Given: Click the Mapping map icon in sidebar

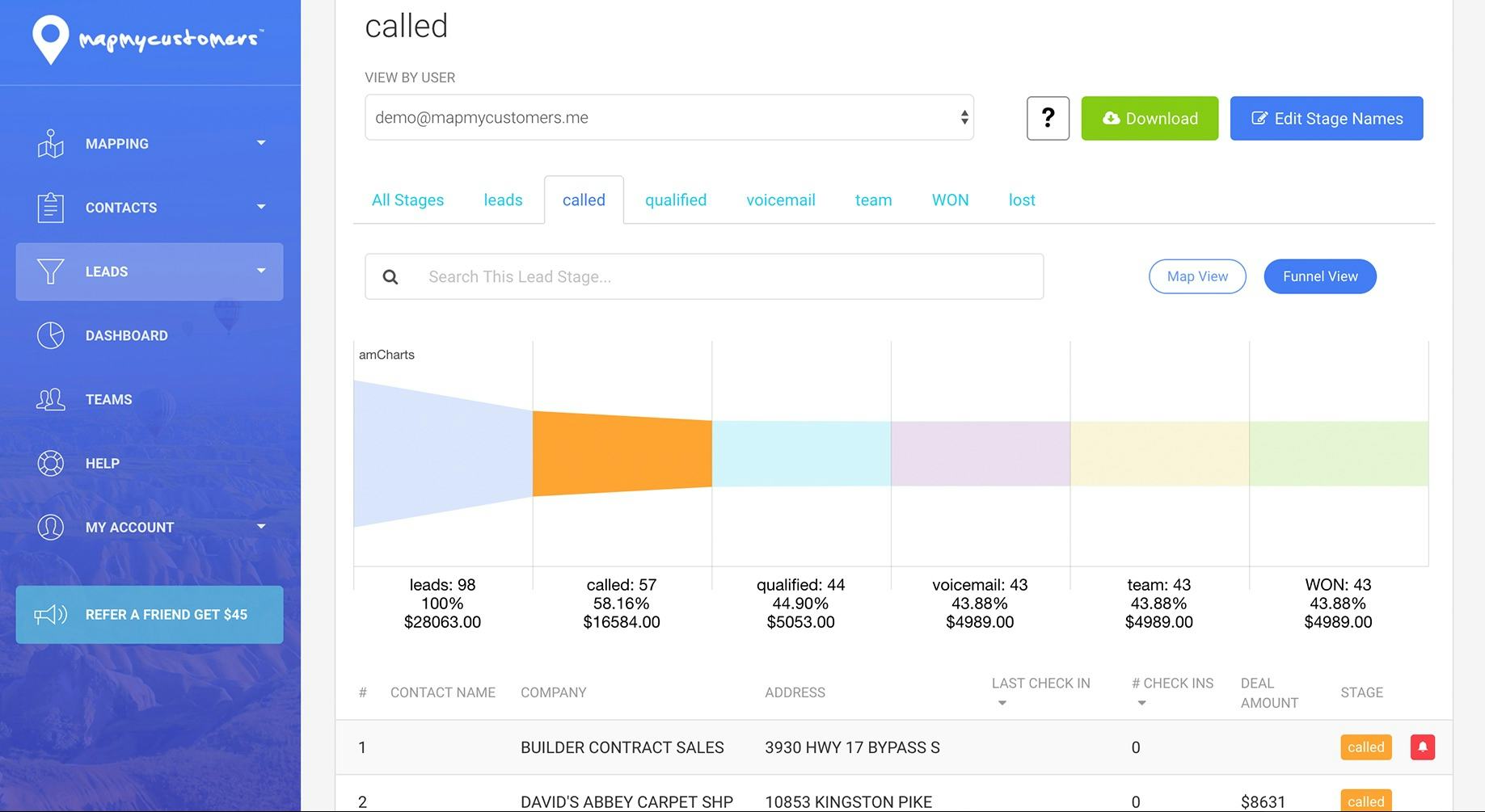Looking at the screenshot, I should point(50,144).
